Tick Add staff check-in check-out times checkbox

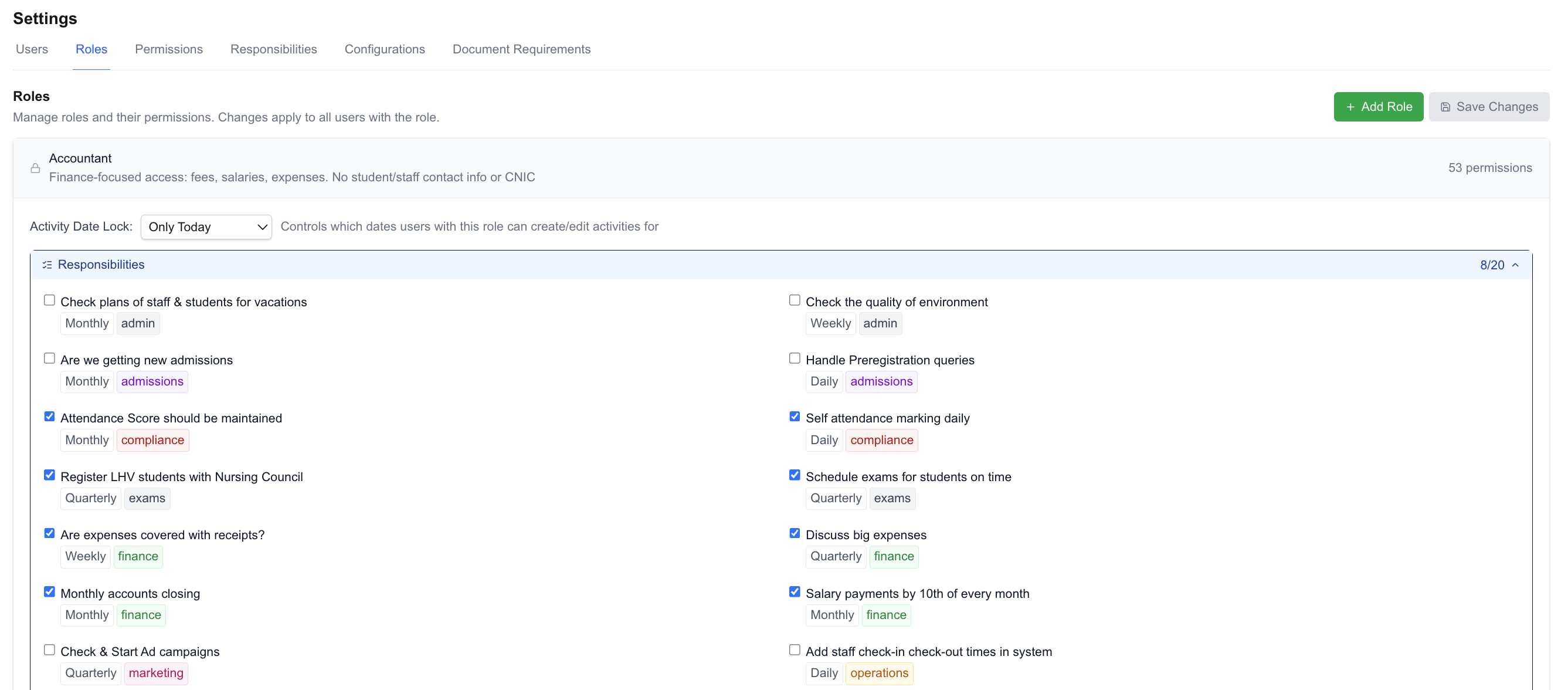tap(795, 651)
